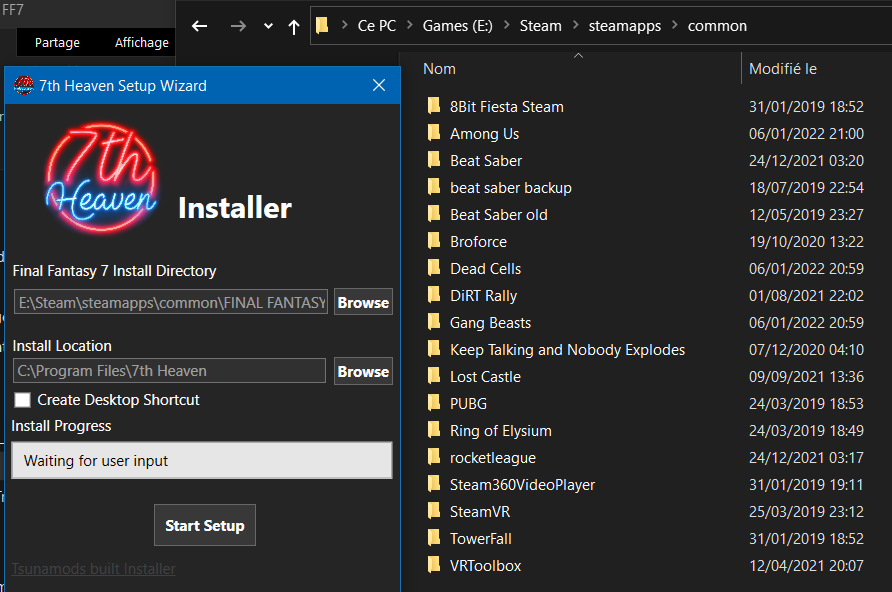The height and width of the screenshot is (592, 892).
Task: Sort by the 'Modifié le' column header
Action: pyautogui.click(x=783, y=69)
